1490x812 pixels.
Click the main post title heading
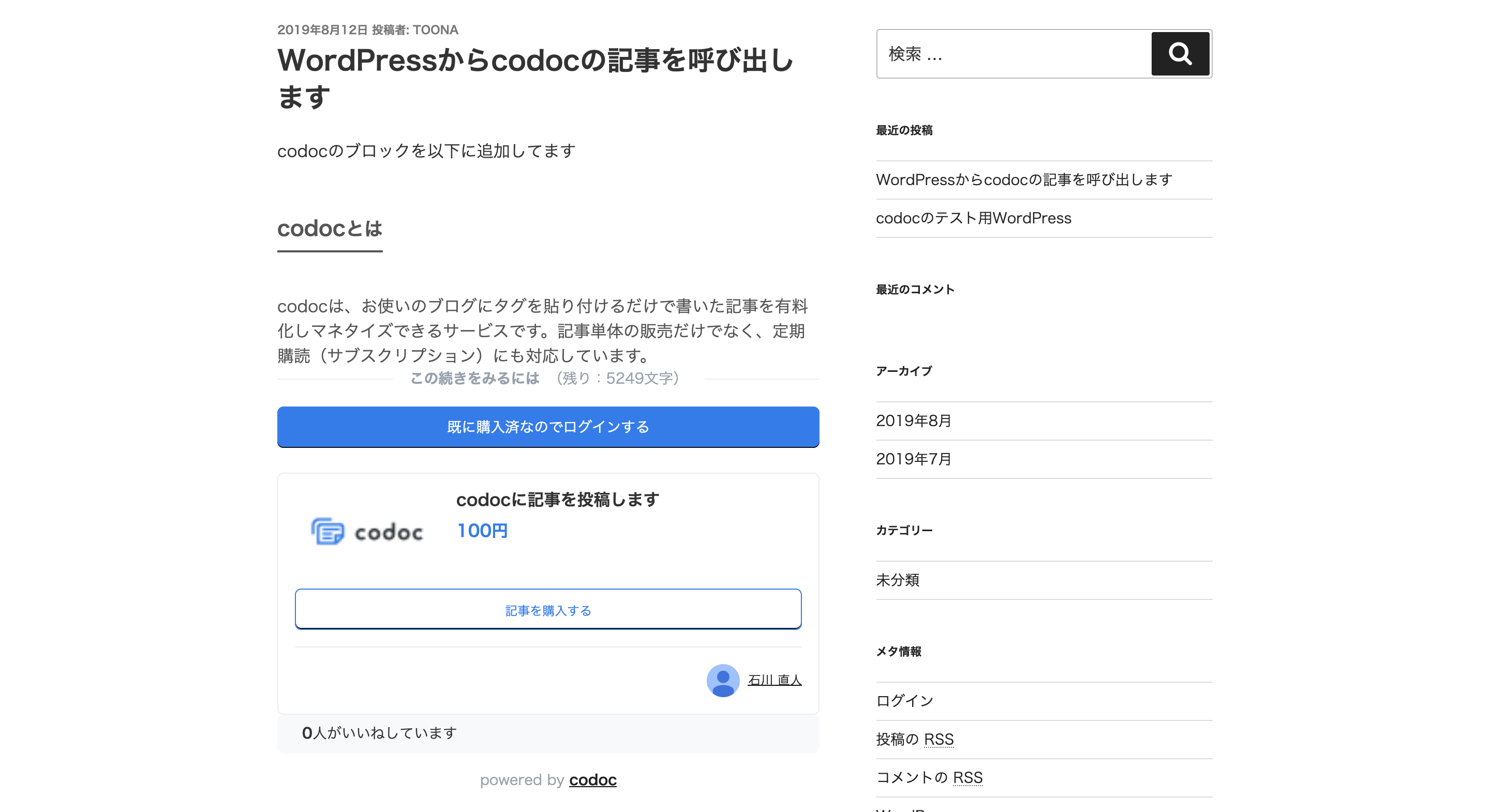point(535,78)
